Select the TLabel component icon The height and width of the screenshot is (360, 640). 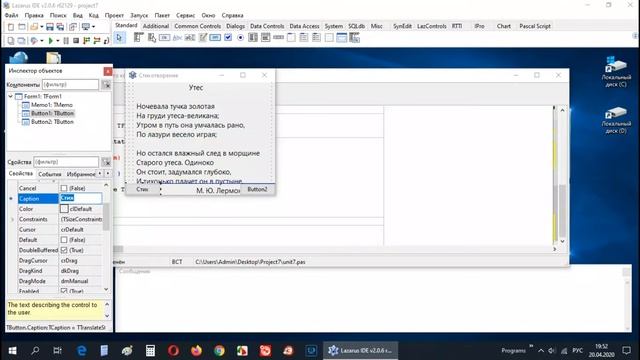(x=177, y=38)
